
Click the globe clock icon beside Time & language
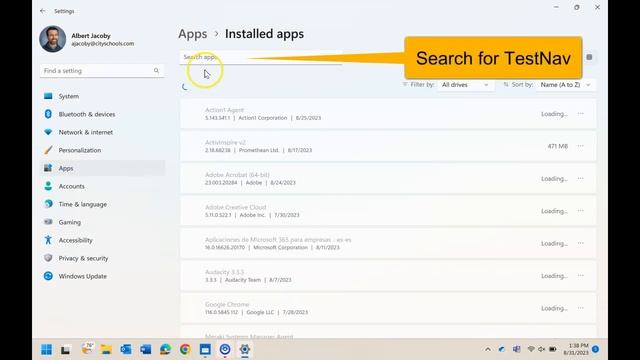(48, 204)
